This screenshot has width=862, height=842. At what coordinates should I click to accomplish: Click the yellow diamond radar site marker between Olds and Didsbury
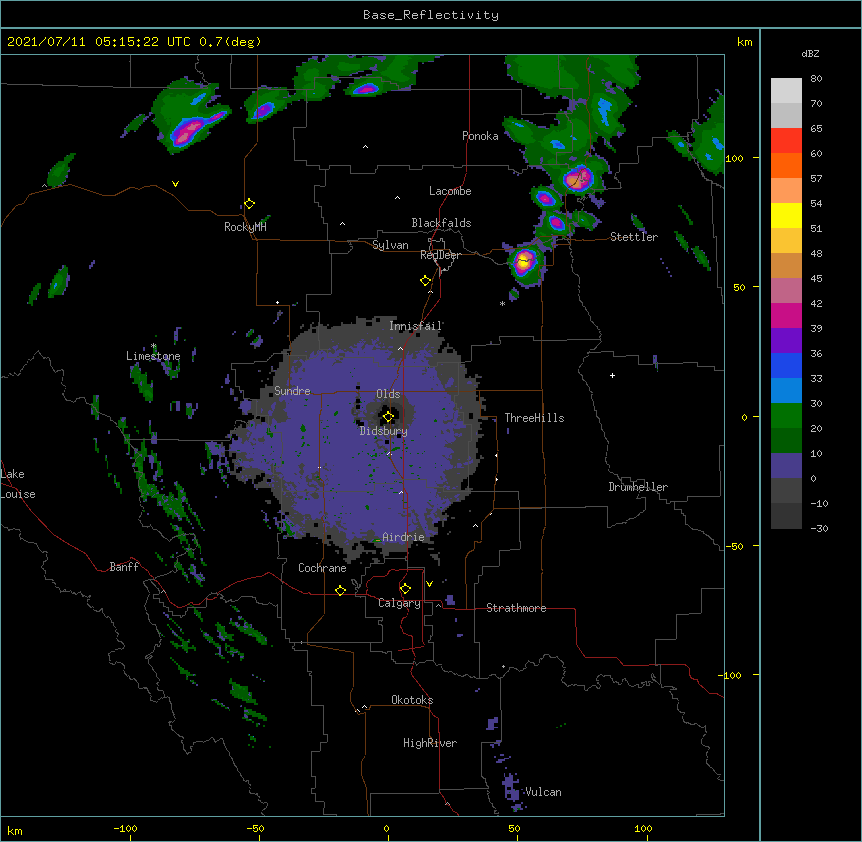click(388, 417)
